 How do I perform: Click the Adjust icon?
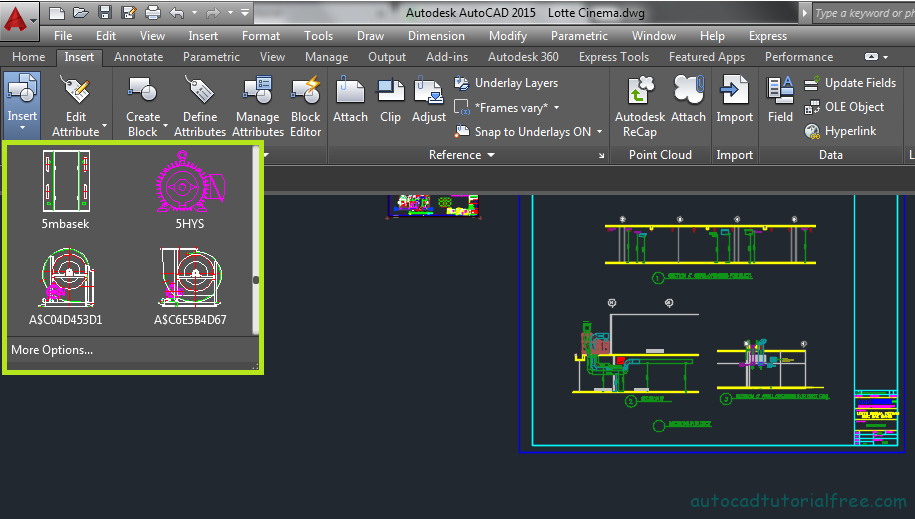click(x=429, y=89)
